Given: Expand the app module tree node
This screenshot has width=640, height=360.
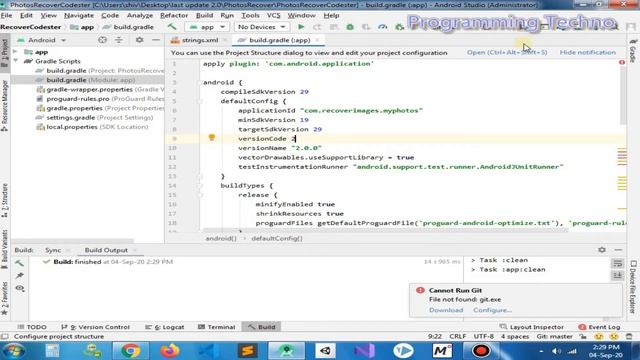Looking at the screenshot, I should point(16,52).
